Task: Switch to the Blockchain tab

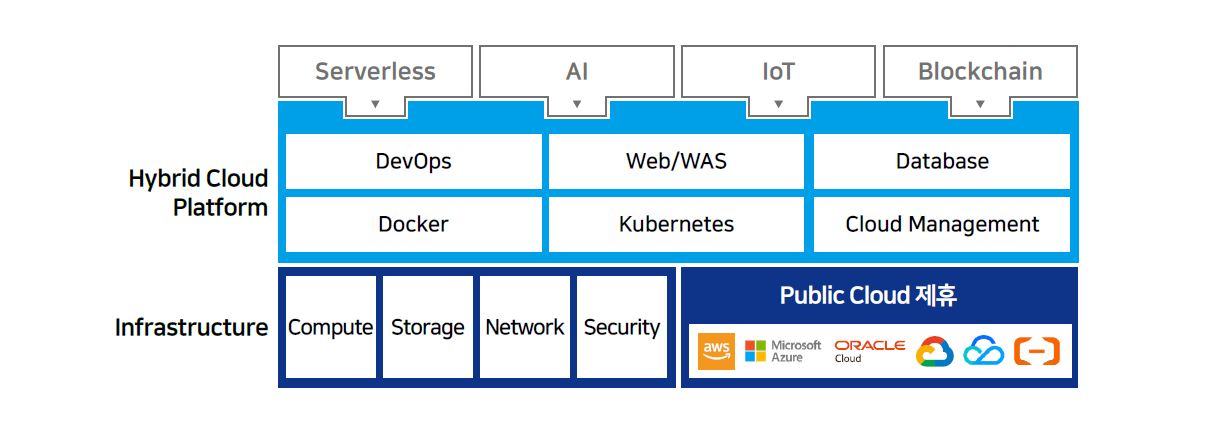Action: coord(980,72)
